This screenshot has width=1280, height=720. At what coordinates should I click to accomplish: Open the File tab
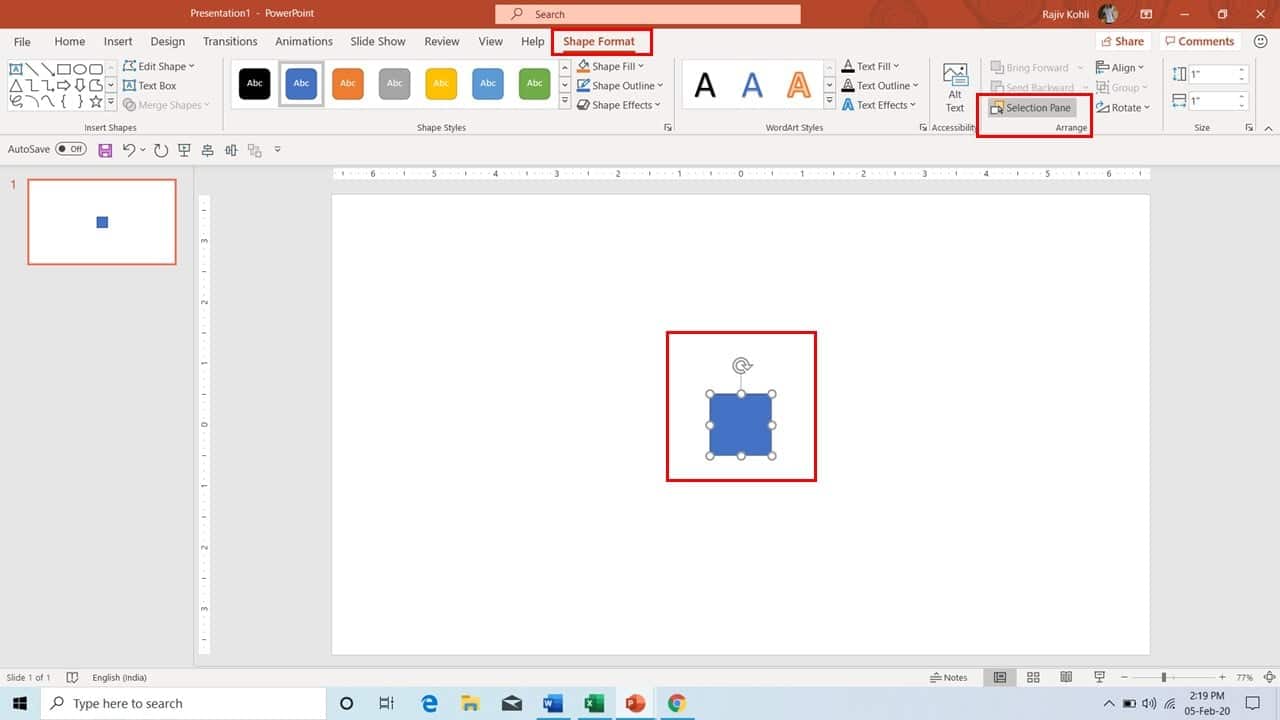tap(22, 42)
